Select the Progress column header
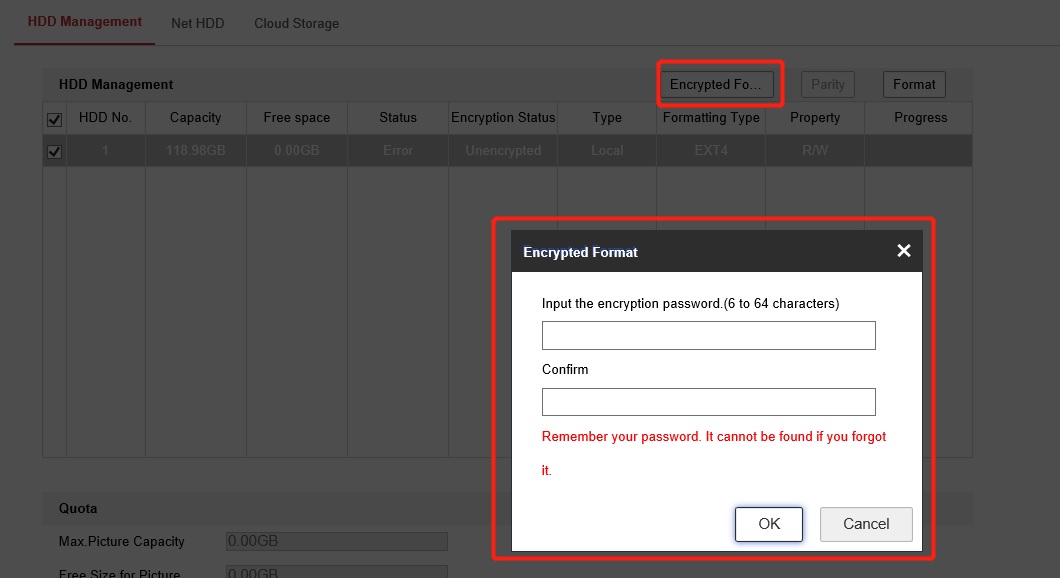The image size is (1060, 578). [920, 118]
